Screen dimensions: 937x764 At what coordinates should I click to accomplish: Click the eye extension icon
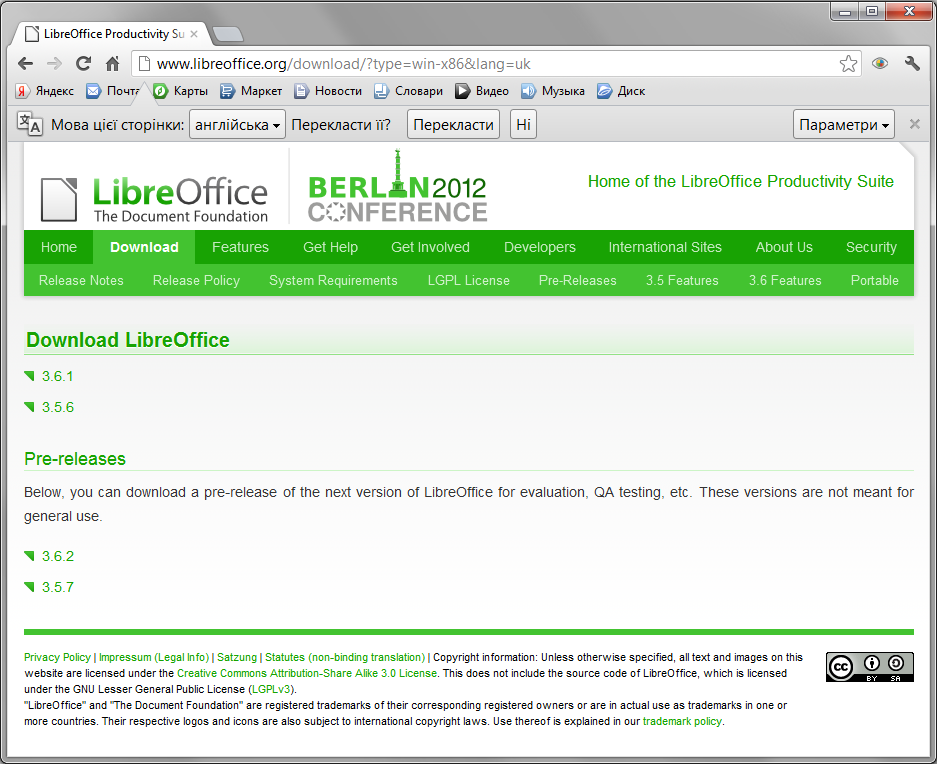coord(880,63)
